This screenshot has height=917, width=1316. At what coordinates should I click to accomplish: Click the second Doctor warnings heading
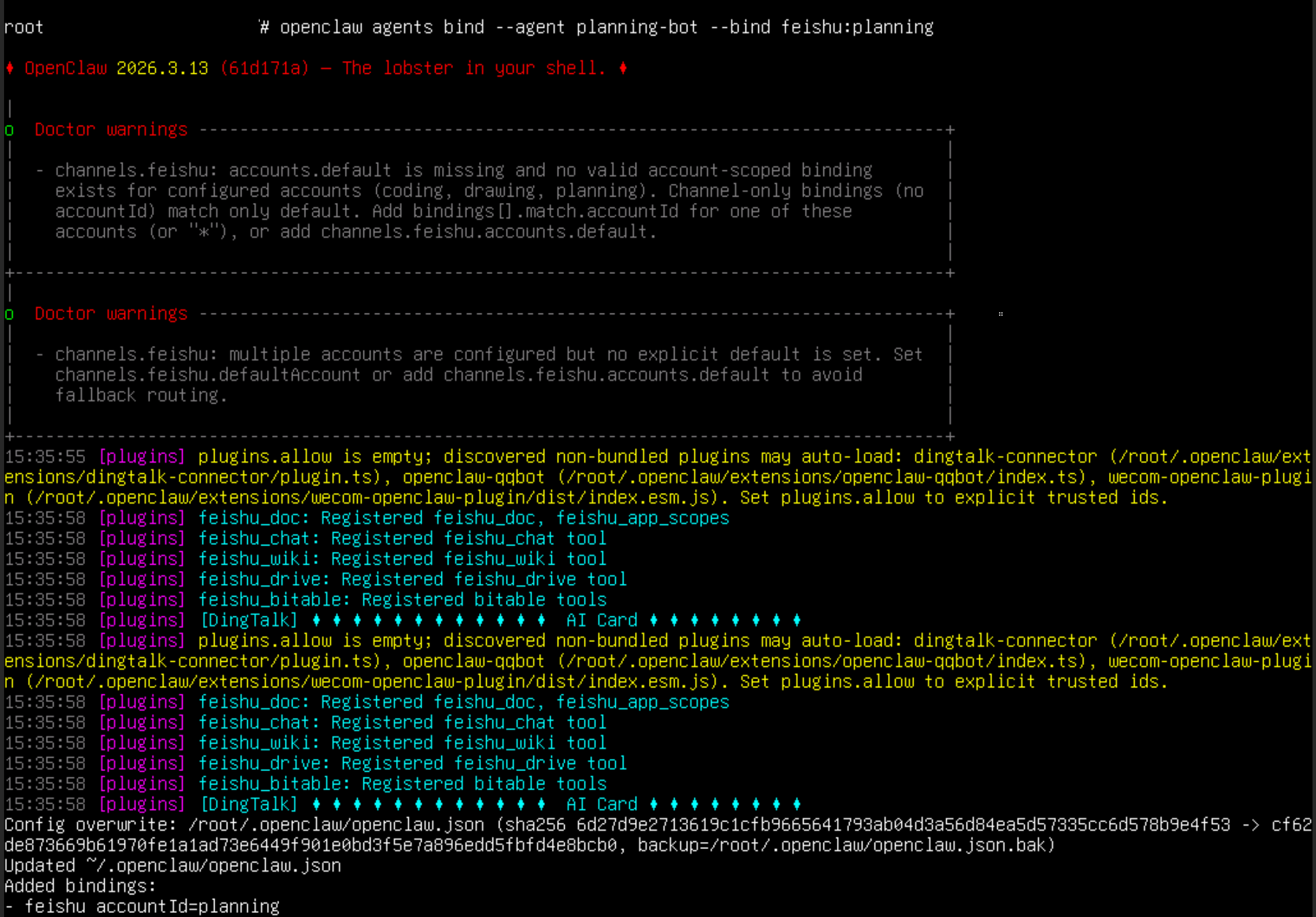click(x=111, y=314)
